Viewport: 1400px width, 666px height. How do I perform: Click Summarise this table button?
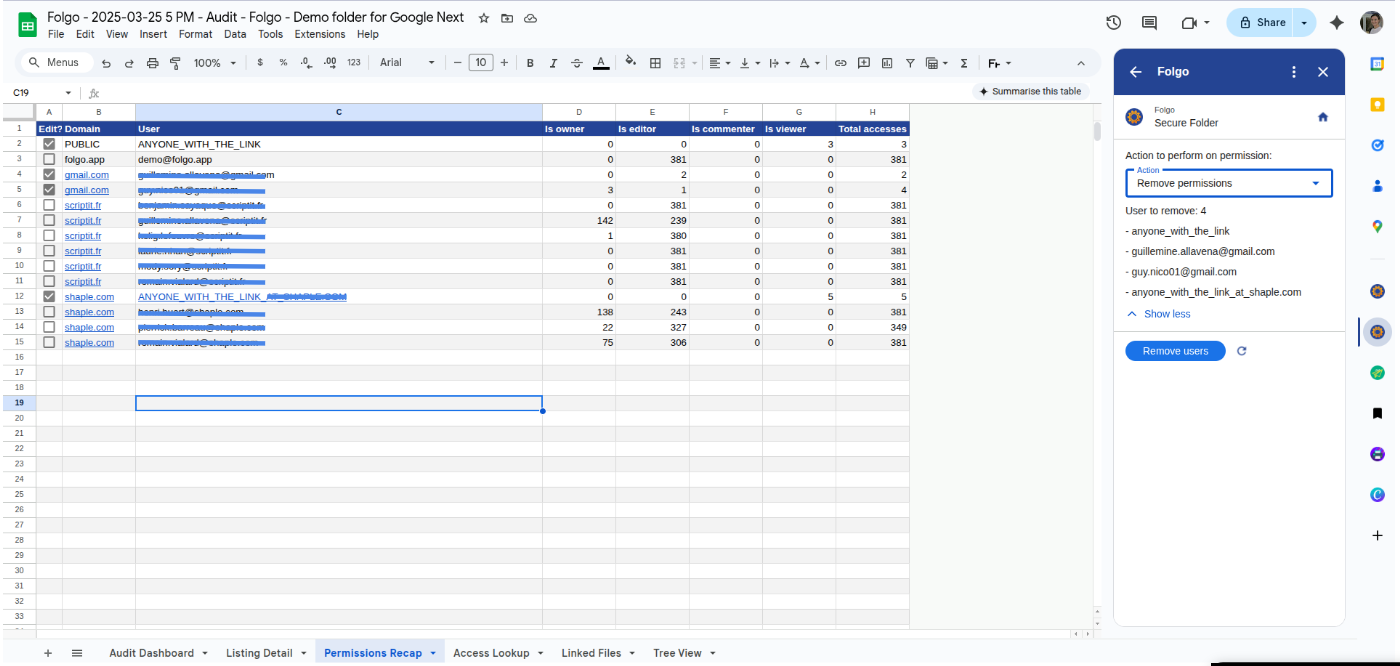1030,91
